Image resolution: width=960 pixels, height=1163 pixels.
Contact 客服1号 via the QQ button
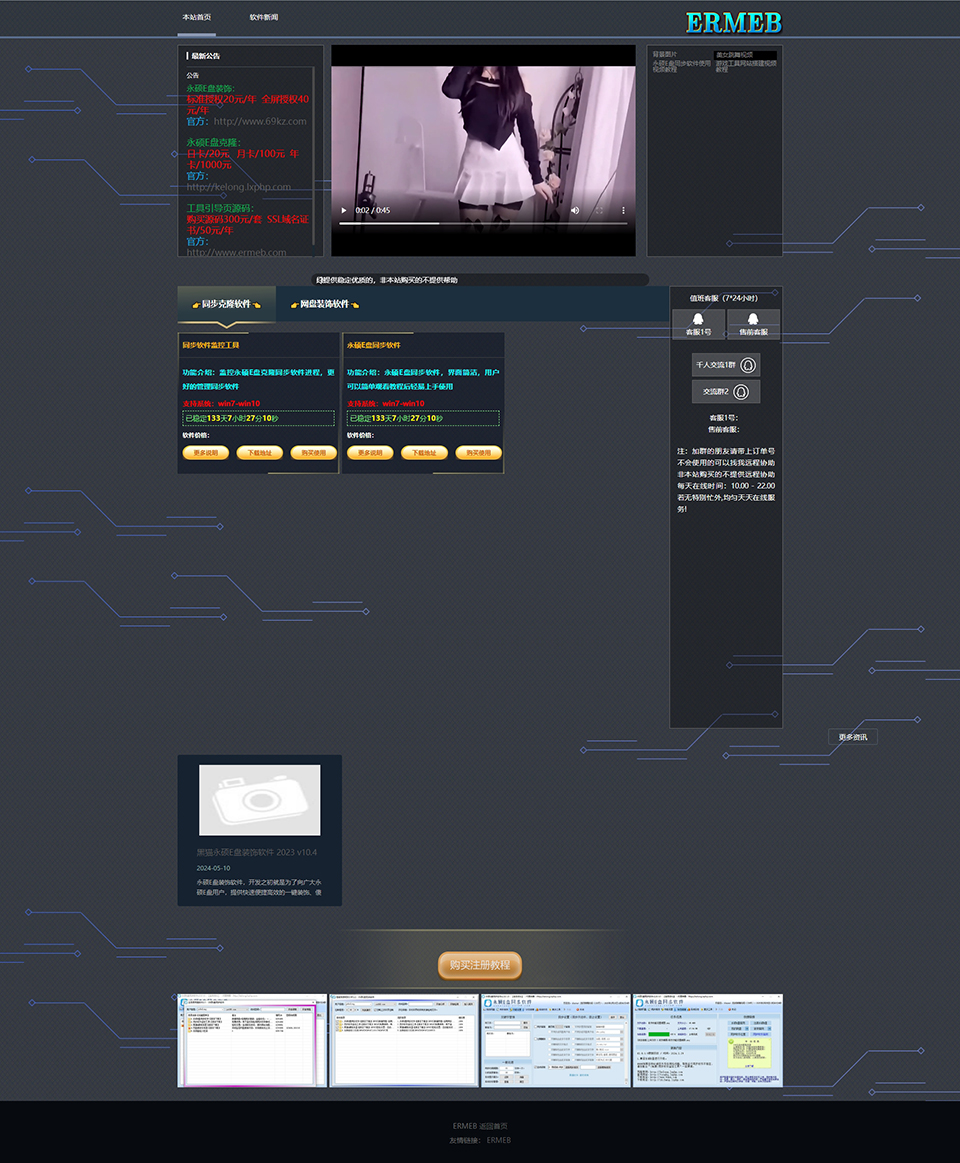coord(698,324)
